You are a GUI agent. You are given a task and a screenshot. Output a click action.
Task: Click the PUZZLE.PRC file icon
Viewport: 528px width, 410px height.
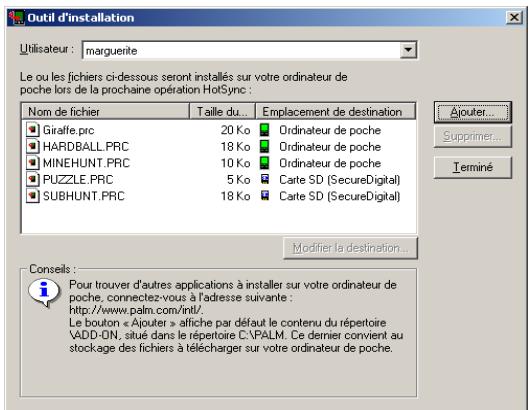click(32, 179)
